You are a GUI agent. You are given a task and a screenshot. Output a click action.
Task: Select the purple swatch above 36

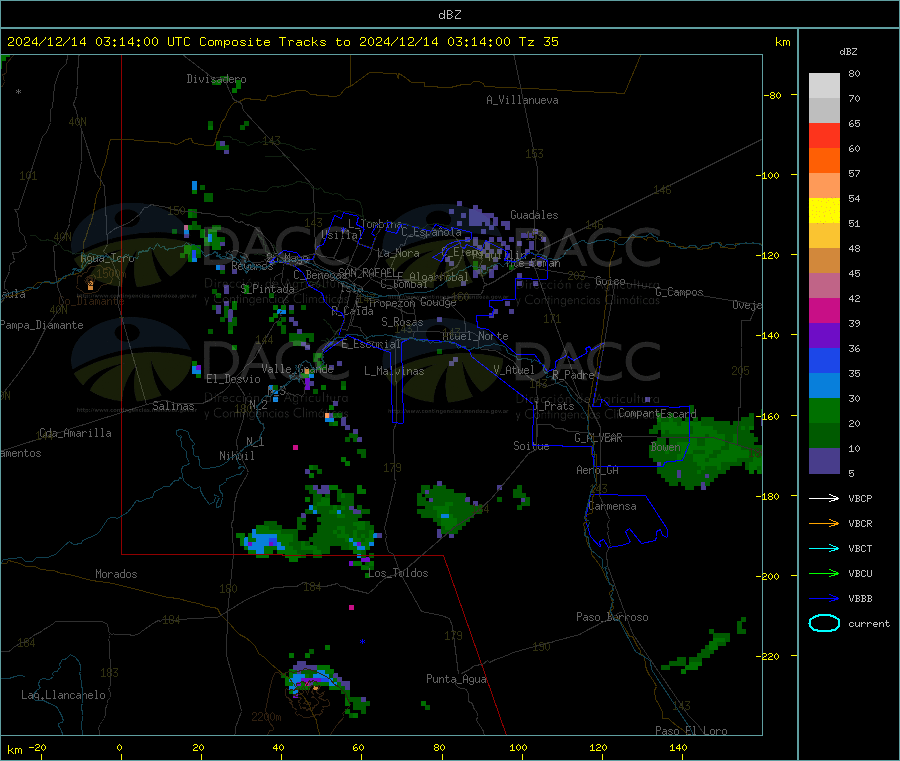tap(824, 336)
